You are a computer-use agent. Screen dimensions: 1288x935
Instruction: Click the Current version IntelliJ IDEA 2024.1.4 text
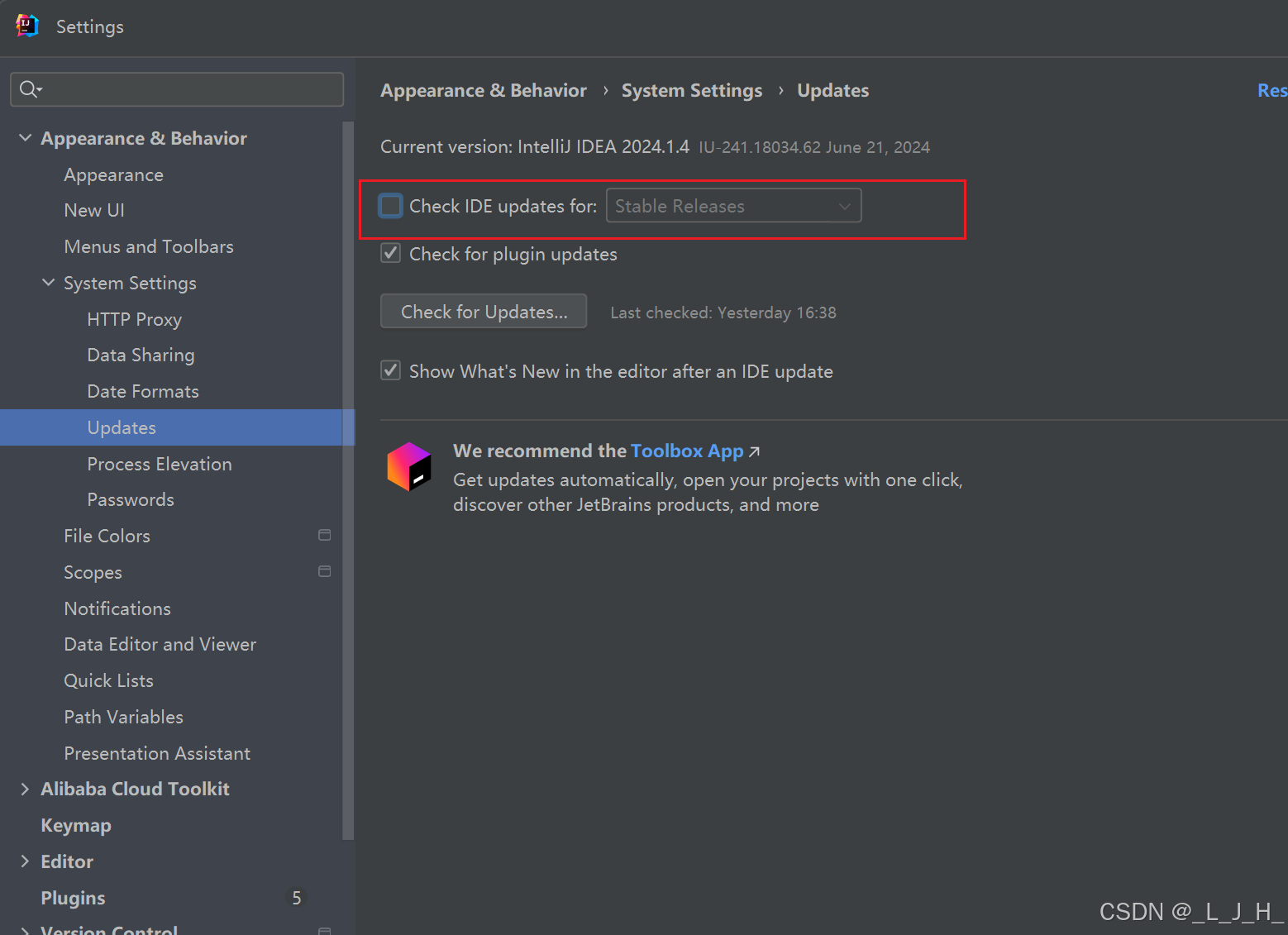coord(535,147)
